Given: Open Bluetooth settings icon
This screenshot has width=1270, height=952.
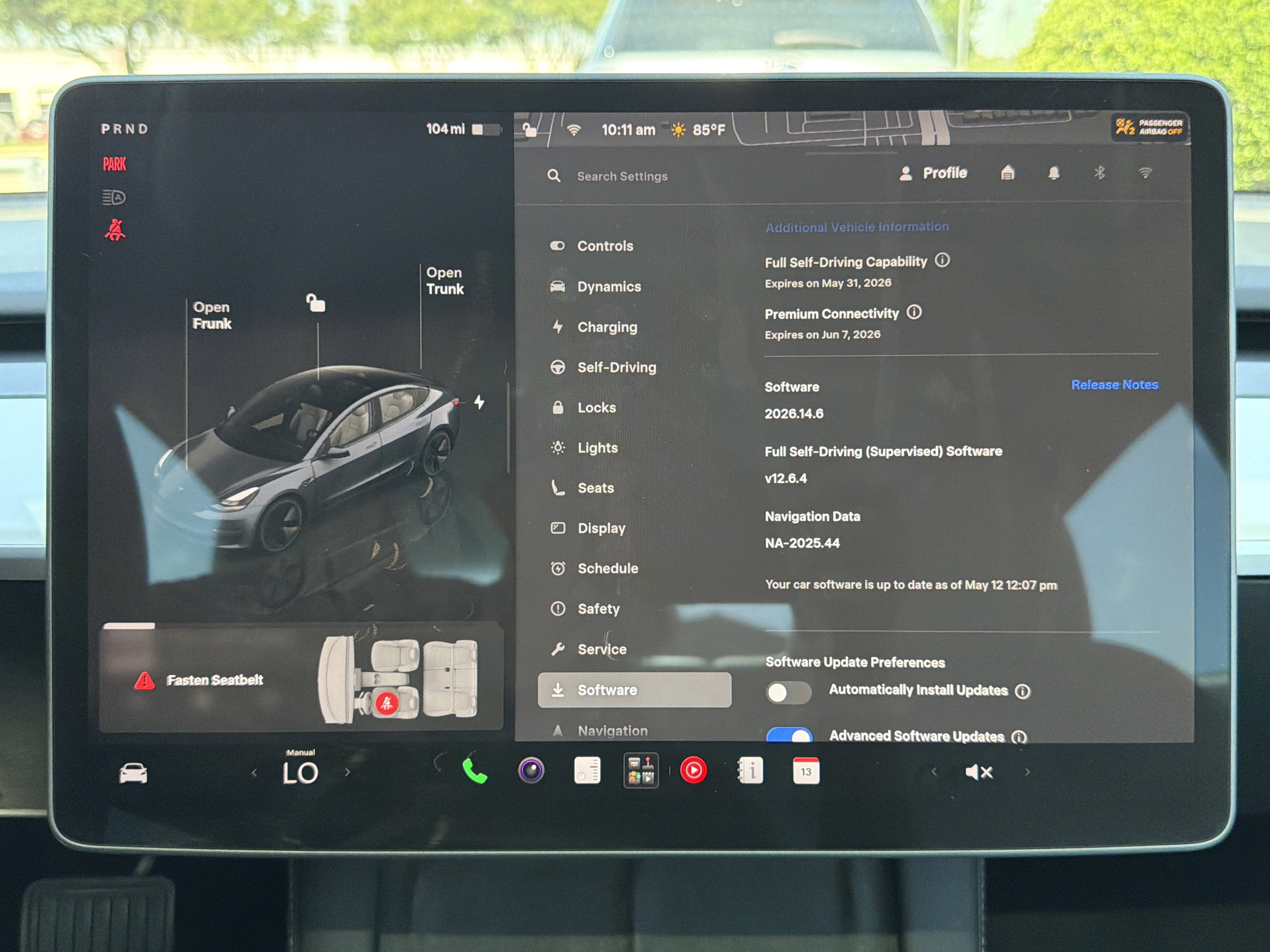Looking at the screenshot, I should (x=1099, y=173).
